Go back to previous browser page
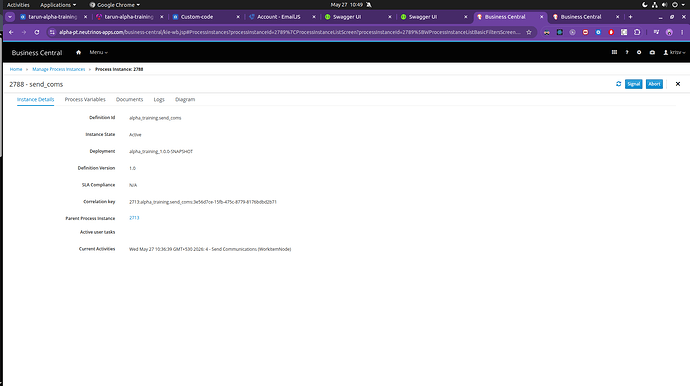The height and width of the screenshot is (386, 690). (11, 32)
